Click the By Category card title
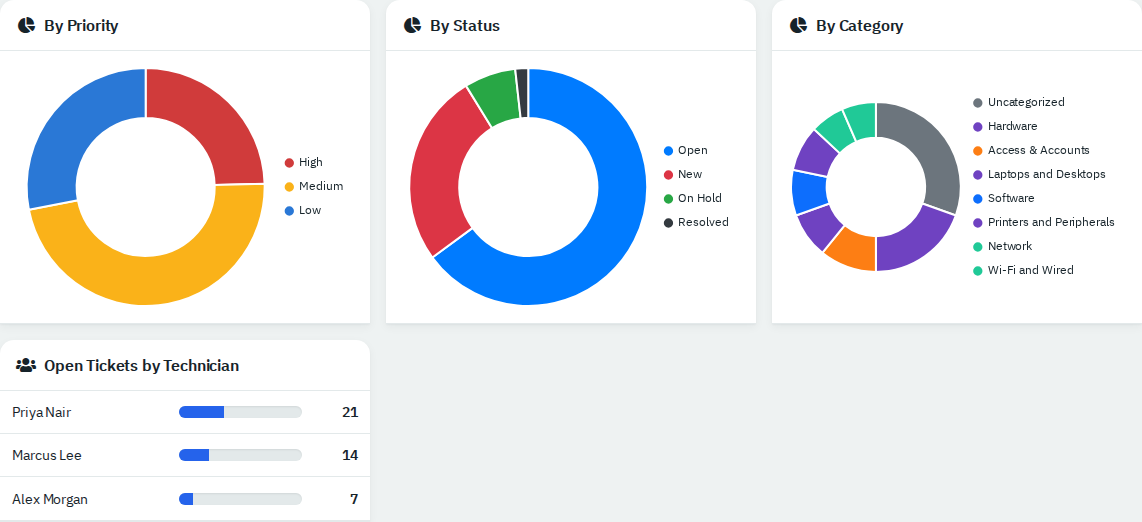The image size is (1142, 522). click(x=859, y=25)
